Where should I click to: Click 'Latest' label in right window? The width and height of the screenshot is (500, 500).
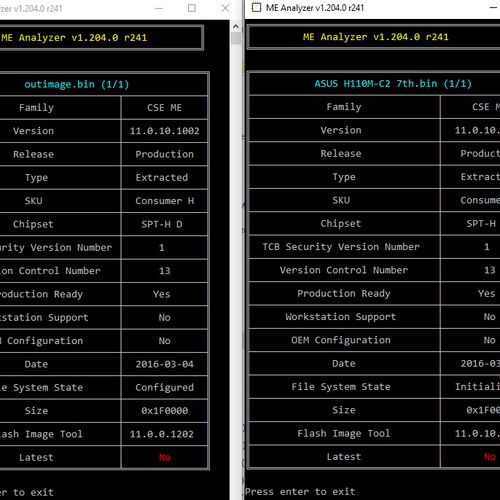click(x=344, y=457)
